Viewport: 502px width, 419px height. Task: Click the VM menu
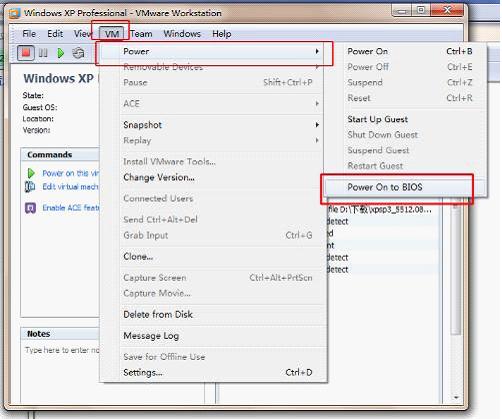click(x=112, y=34)
